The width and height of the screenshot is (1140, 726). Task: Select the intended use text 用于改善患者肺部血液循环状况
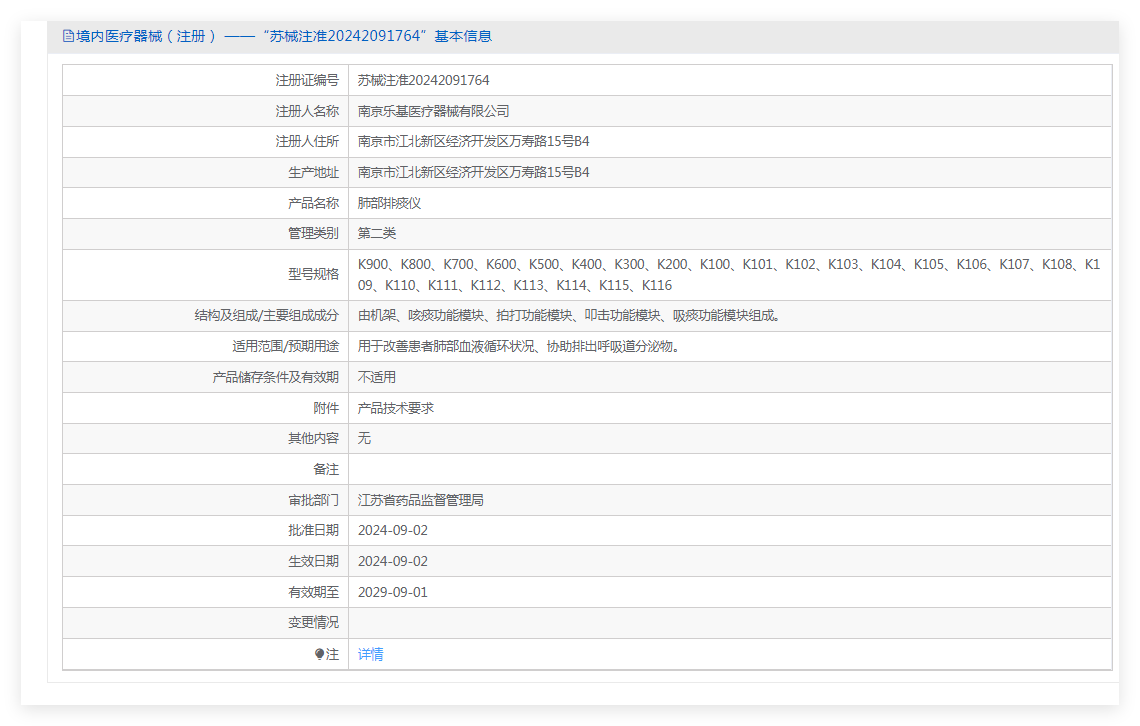[520, 346]
